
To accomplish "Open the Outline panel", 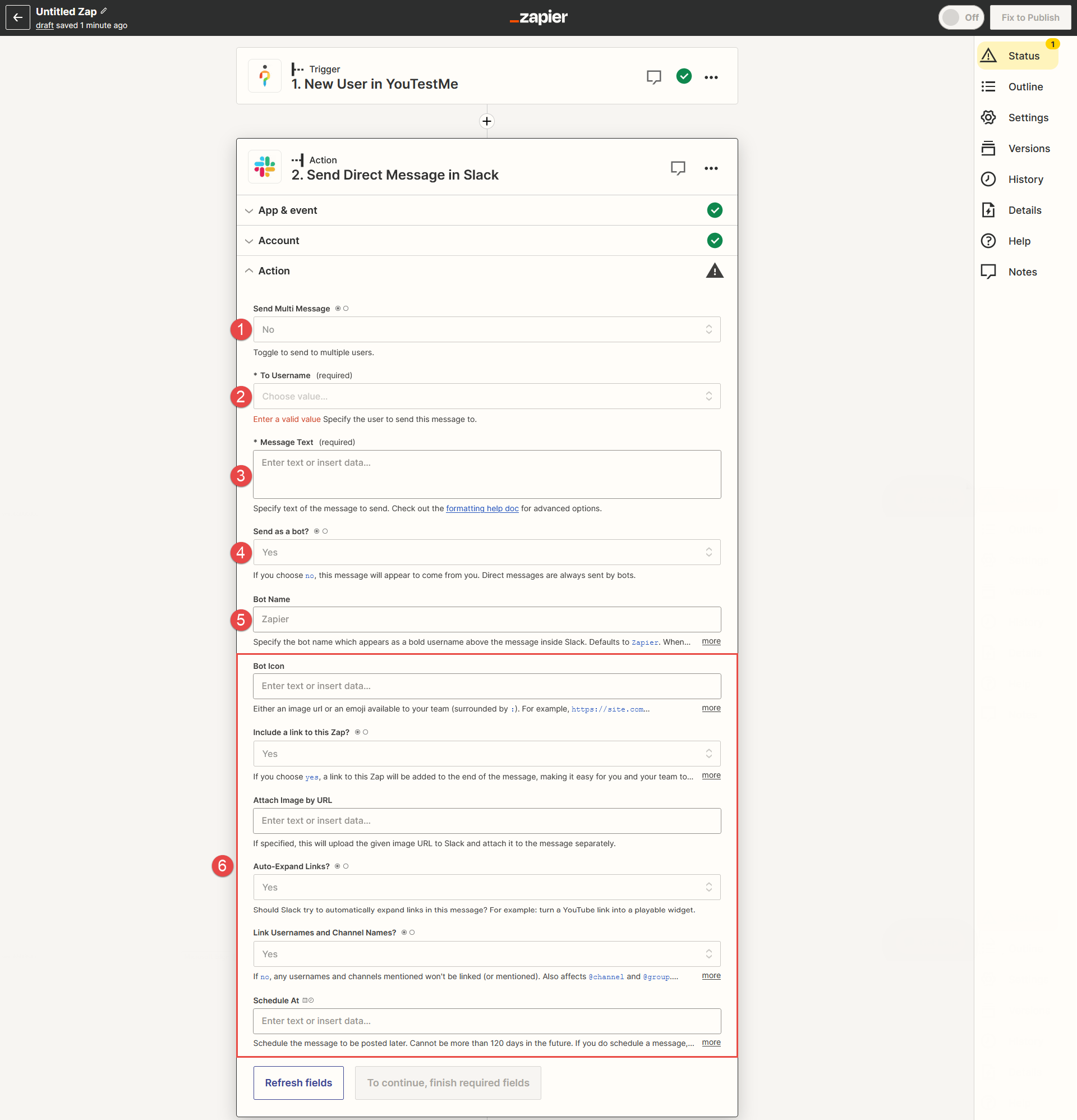I will pyautogui.click(x=1018, y=87).
